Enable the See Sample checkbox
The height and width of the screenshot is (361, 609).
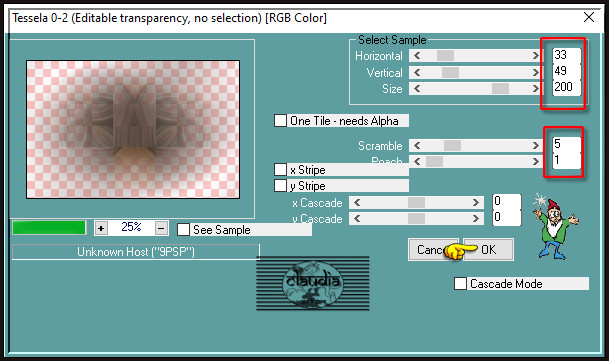pos(183,229)
